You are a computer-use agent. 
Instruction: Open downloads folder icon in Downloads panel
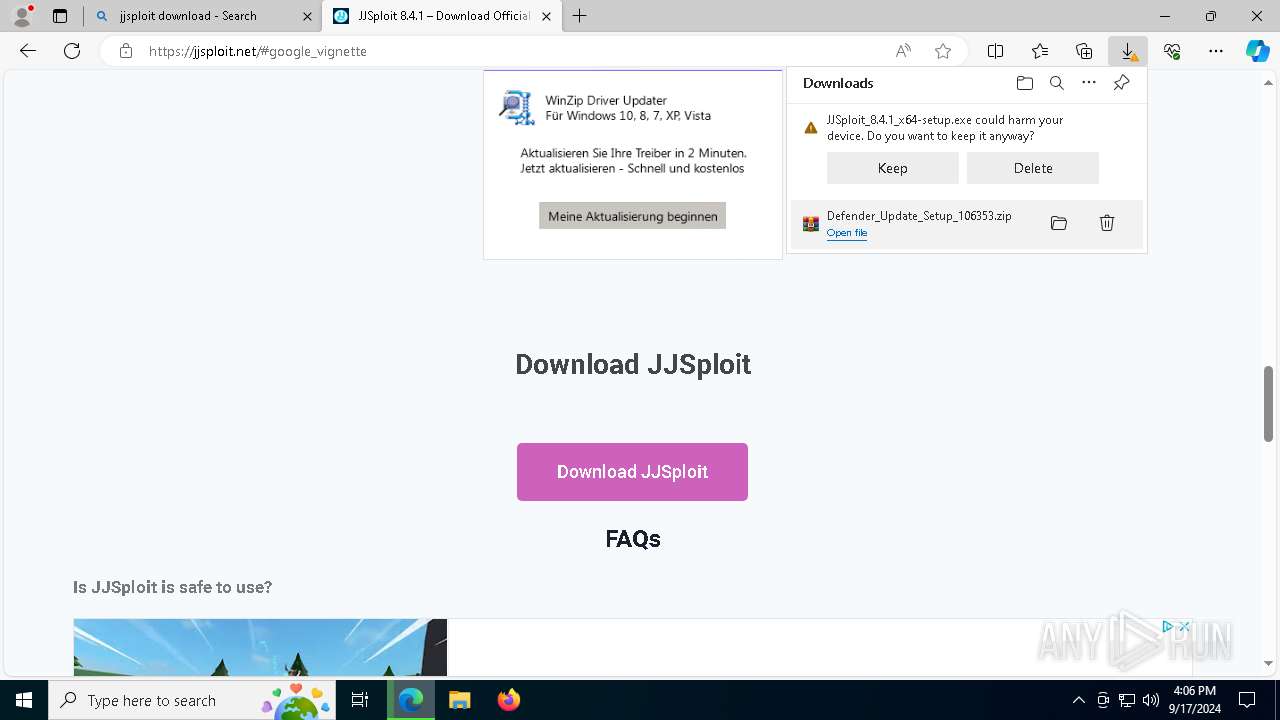1025,83
